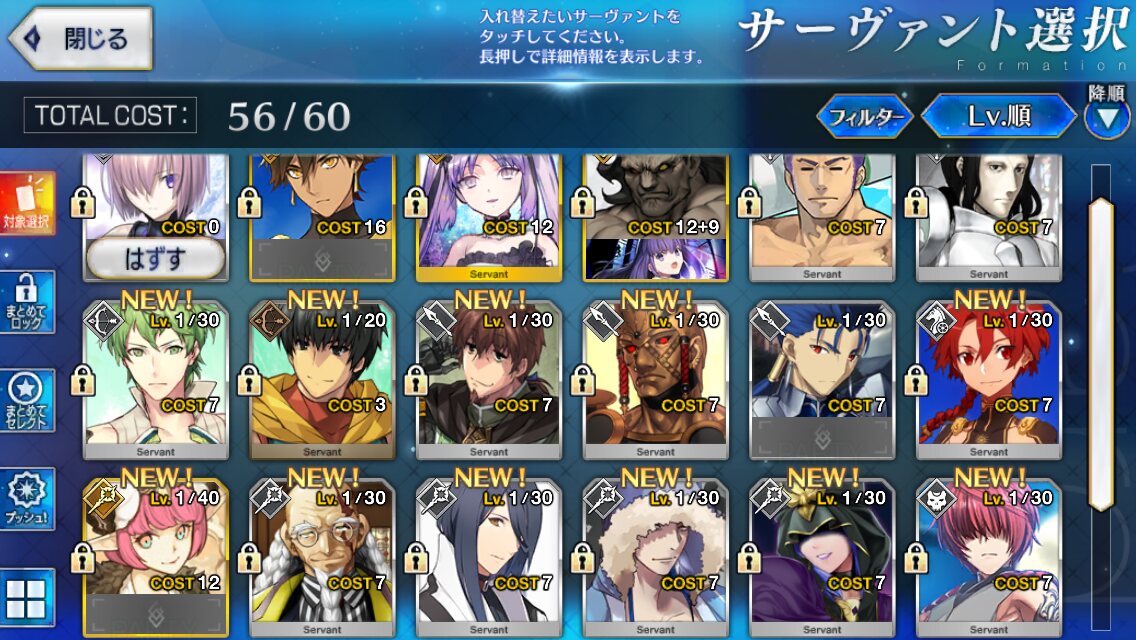Click the はずす remove button

155,258
